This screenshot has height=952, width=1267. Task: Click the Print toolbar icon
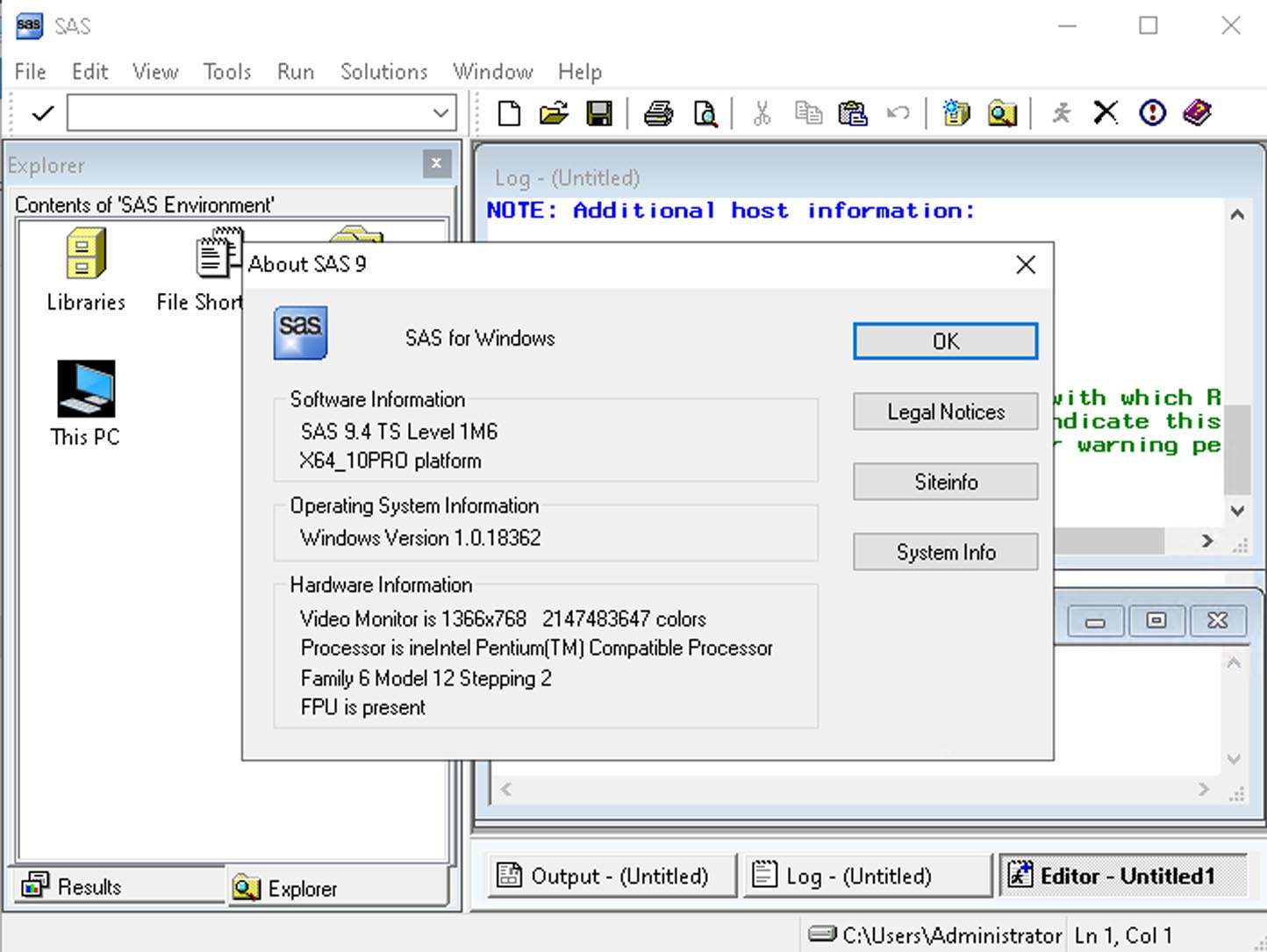point(658,113)
